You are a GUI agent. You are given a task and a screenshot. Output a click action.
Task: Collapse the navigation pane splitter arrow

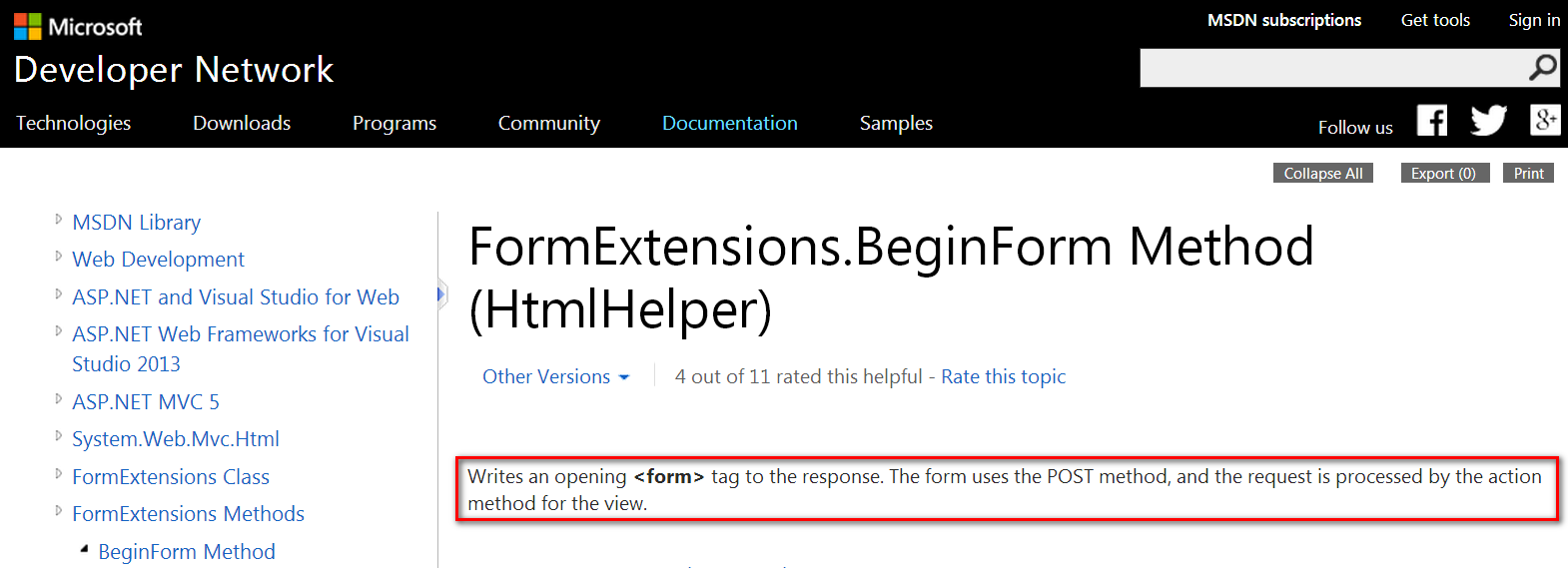440,294
